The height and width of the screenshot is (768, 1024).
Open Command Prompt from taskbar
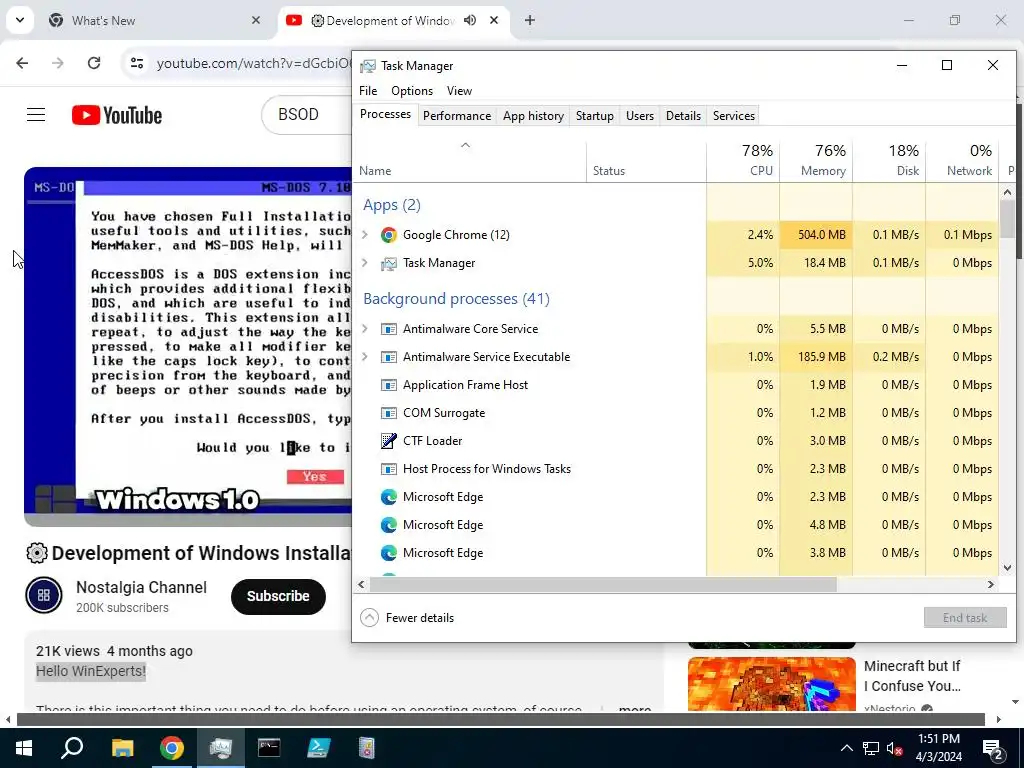pos(269,748)
